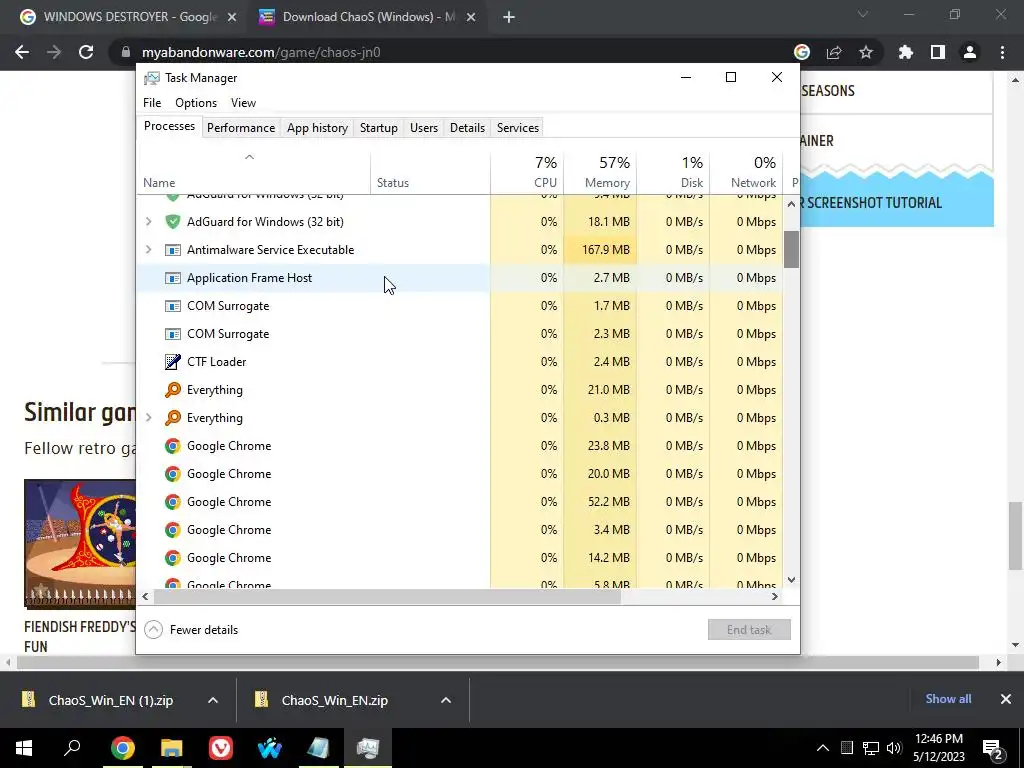Open the taskbar search magnifier
This screenshot has width=1024, height=768.
point(72,748)
